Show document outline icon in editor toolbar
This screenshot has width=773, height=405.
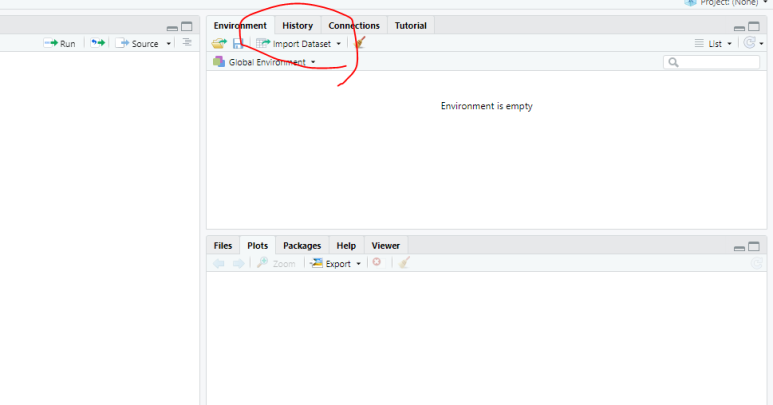coord(187,43)
